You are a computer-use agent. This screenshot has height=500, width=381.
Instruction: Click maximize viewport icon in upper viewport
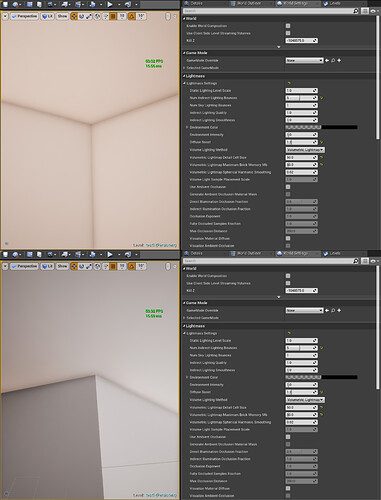168,16
